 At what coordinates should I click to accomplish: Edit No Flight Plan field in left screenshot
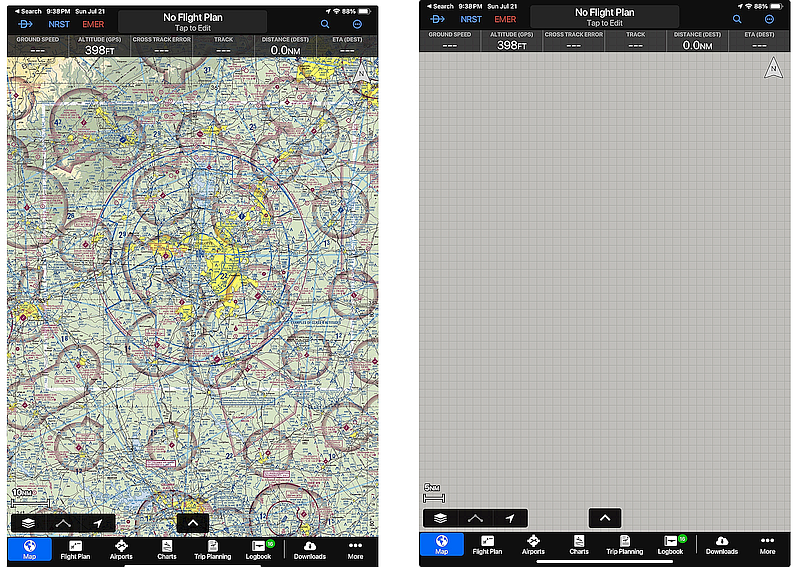[192, 22]
